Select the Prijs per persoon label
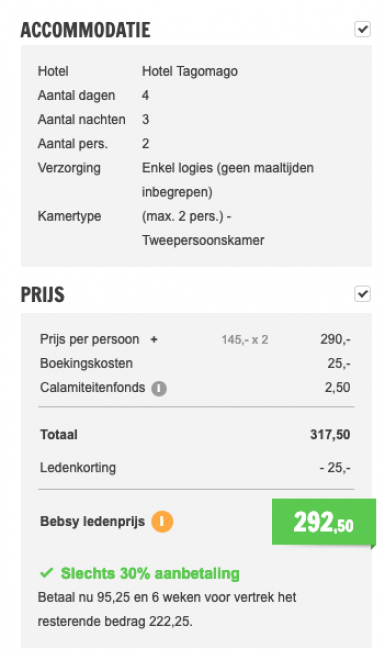The image size is (385, 660). coord(89,339)
